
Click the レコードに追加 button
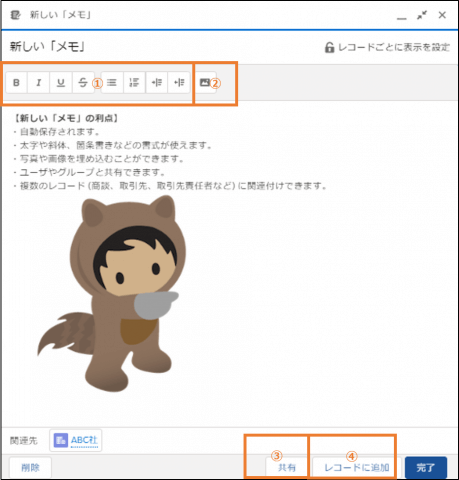click(357, 468)
